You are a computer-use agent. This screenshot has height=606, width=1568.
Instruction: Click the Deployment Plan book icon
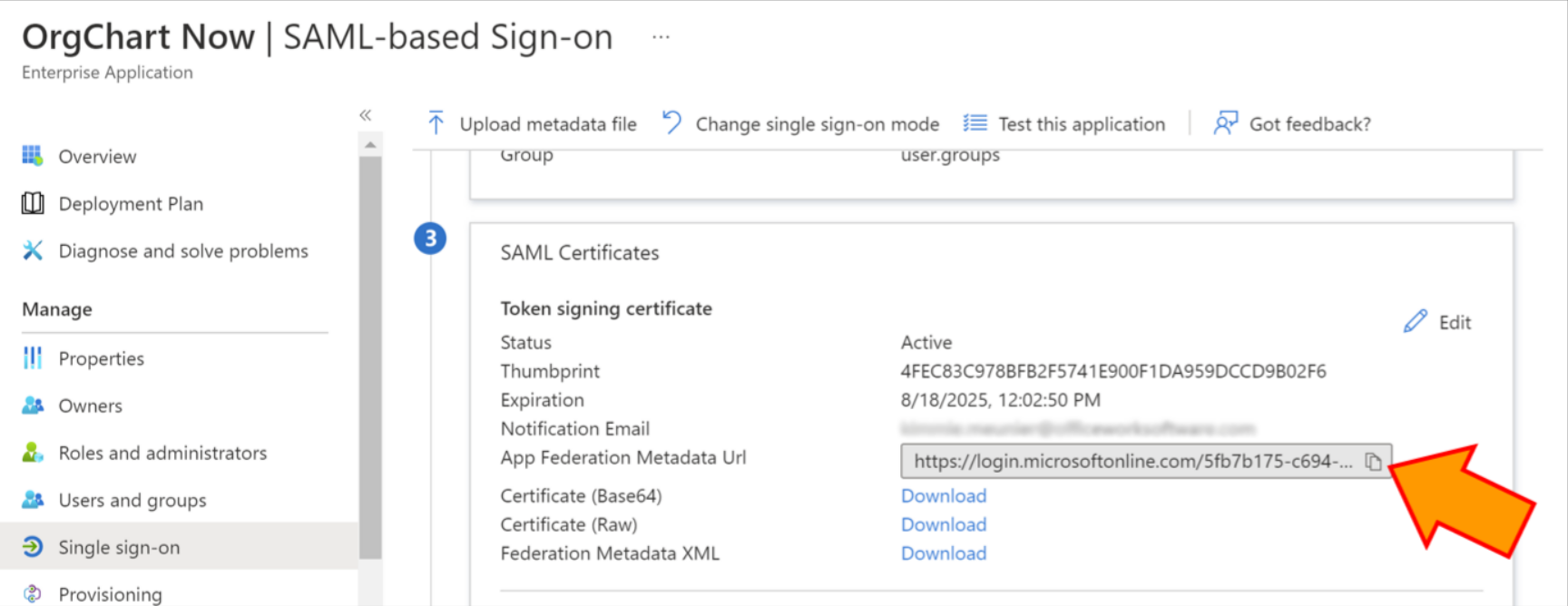point(33,203)
